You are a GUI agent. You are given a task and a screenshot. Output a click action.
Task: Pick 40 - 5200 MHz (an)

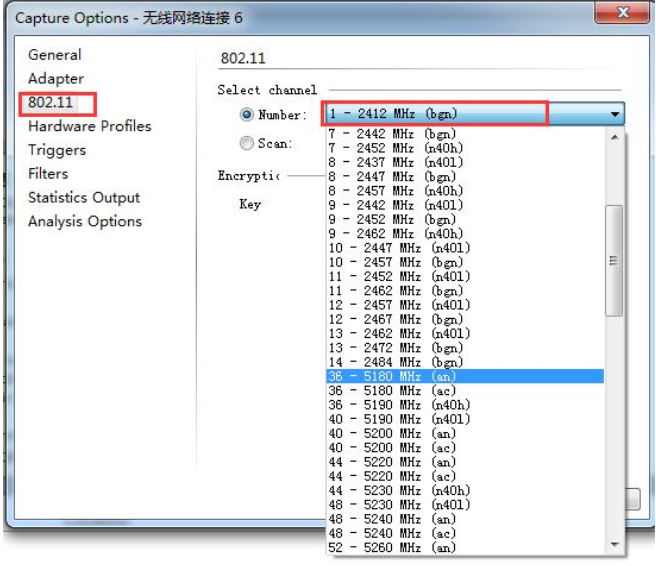[x=465, y=433]
